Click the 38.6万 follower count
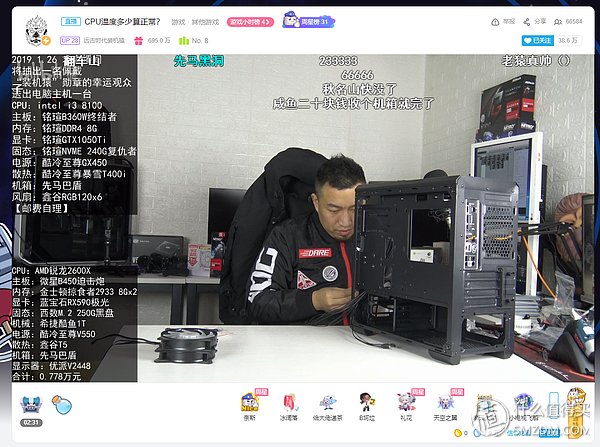The width and height of the screenshot is (600, 447). [568, 41]
